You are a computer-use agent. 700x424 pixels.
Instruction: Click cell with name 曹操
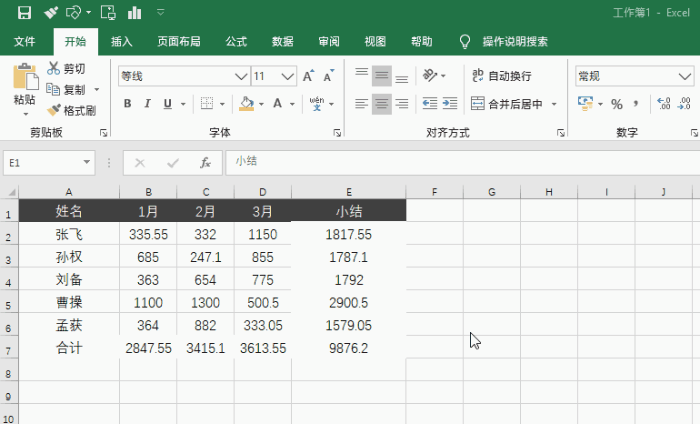tap(69, 302)
